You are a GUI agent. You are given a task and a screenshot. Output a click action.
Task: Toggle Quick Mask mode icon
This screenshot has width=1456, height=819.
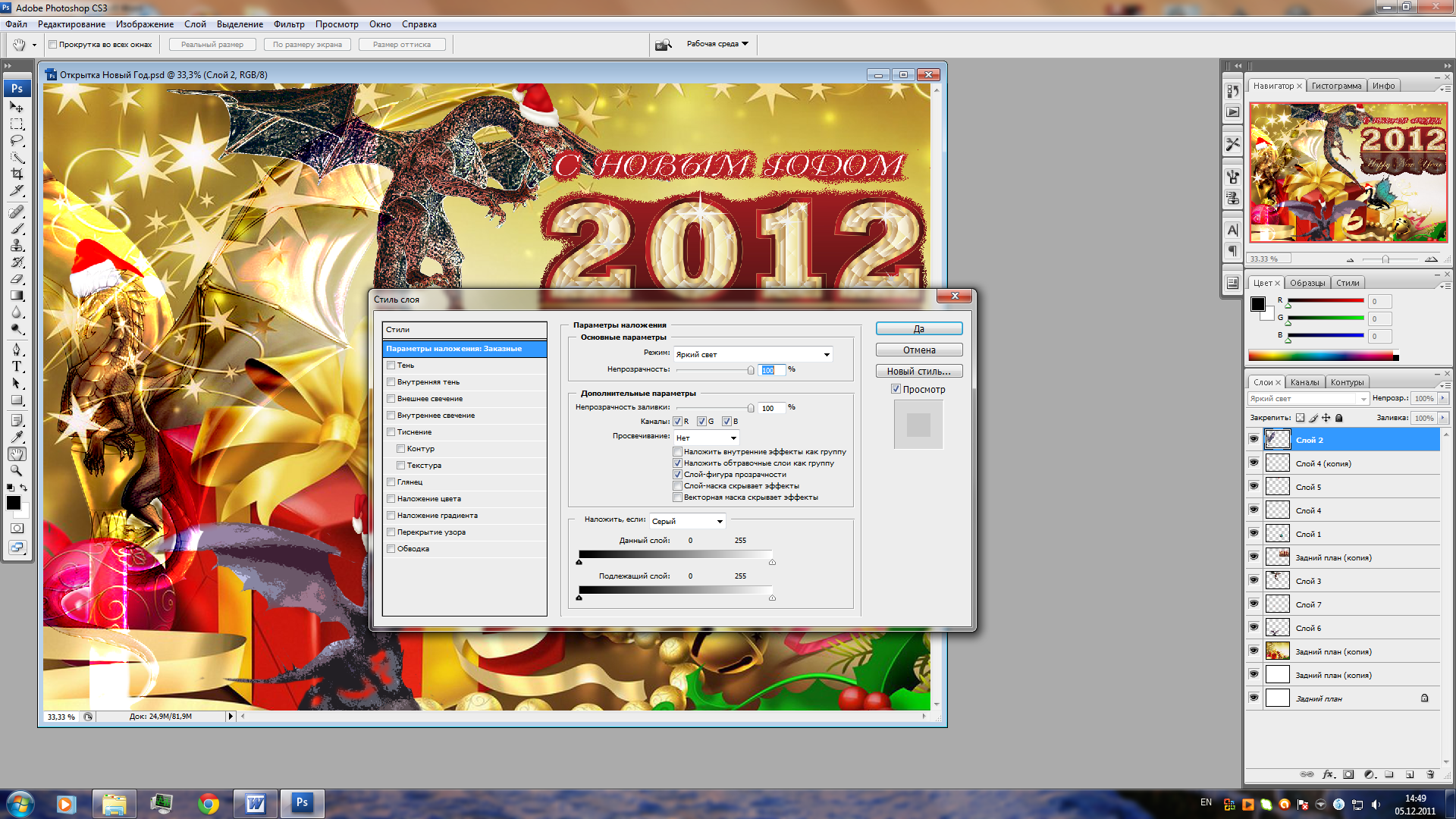(17, 528)
